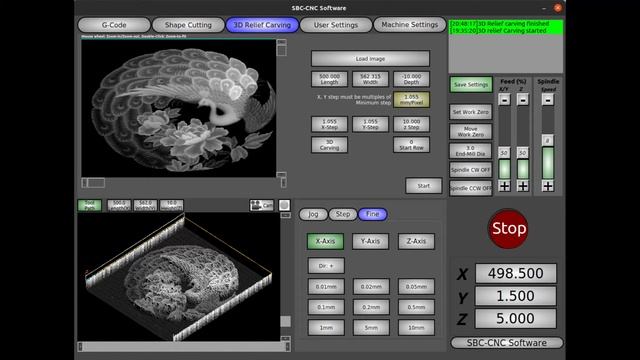Switch to the Shape Cutting tab
The height and width of the screenshot is (360, 640).
188,25
